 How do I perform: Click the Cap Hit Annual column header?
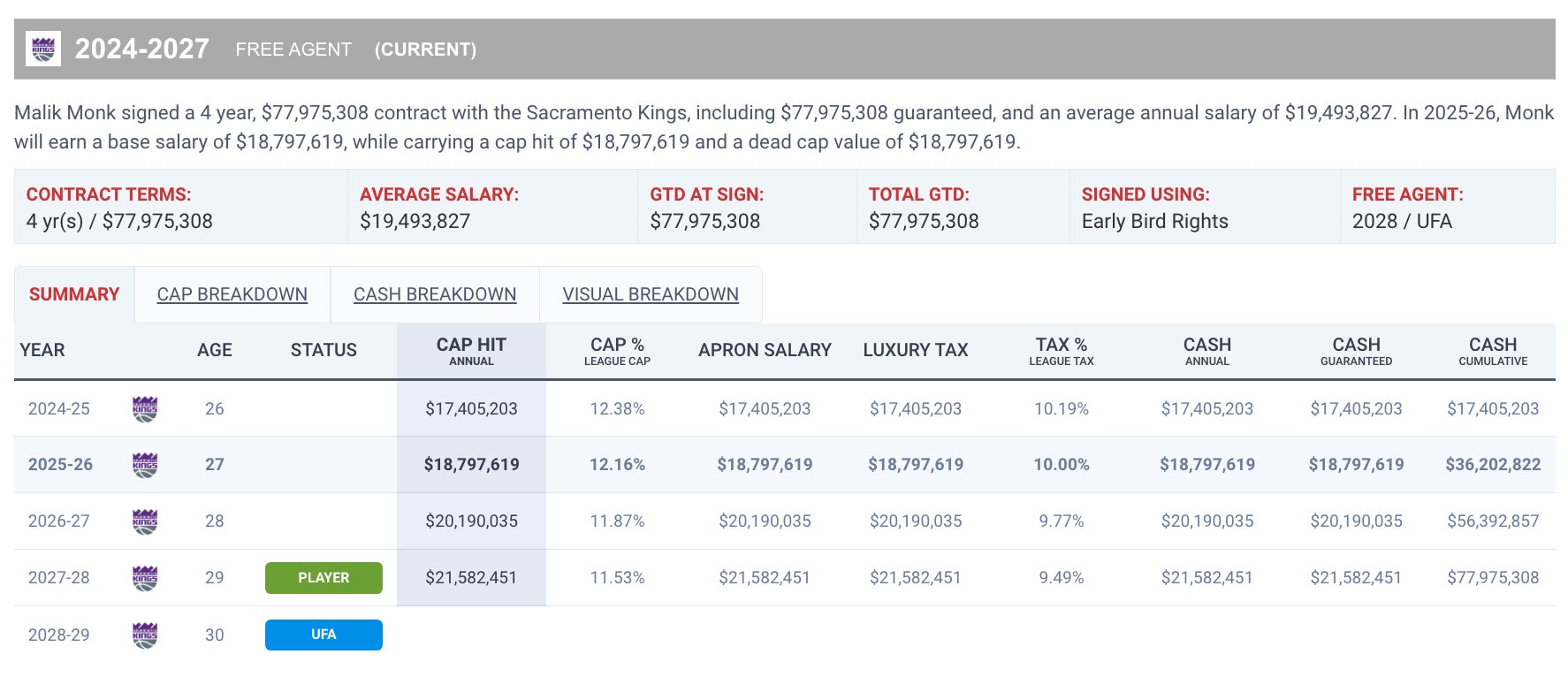point(471,351)
